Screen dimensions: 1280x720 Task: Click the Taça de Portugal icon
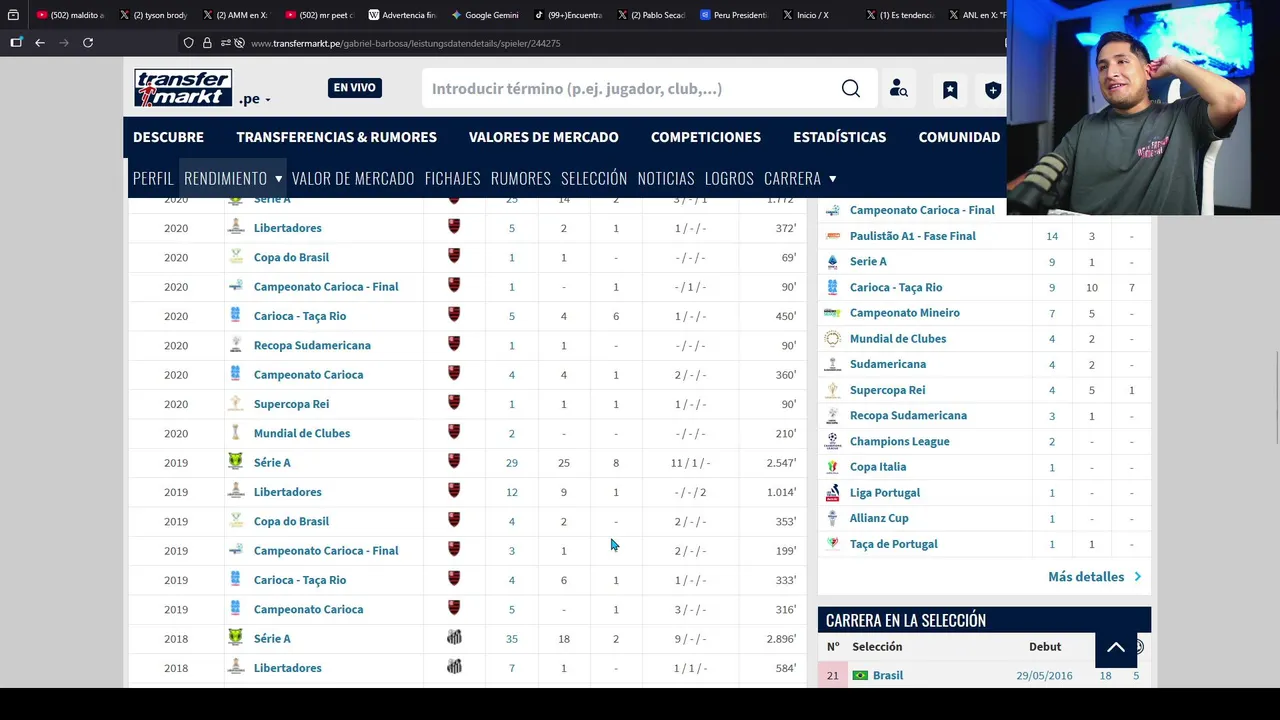[832, 544]
